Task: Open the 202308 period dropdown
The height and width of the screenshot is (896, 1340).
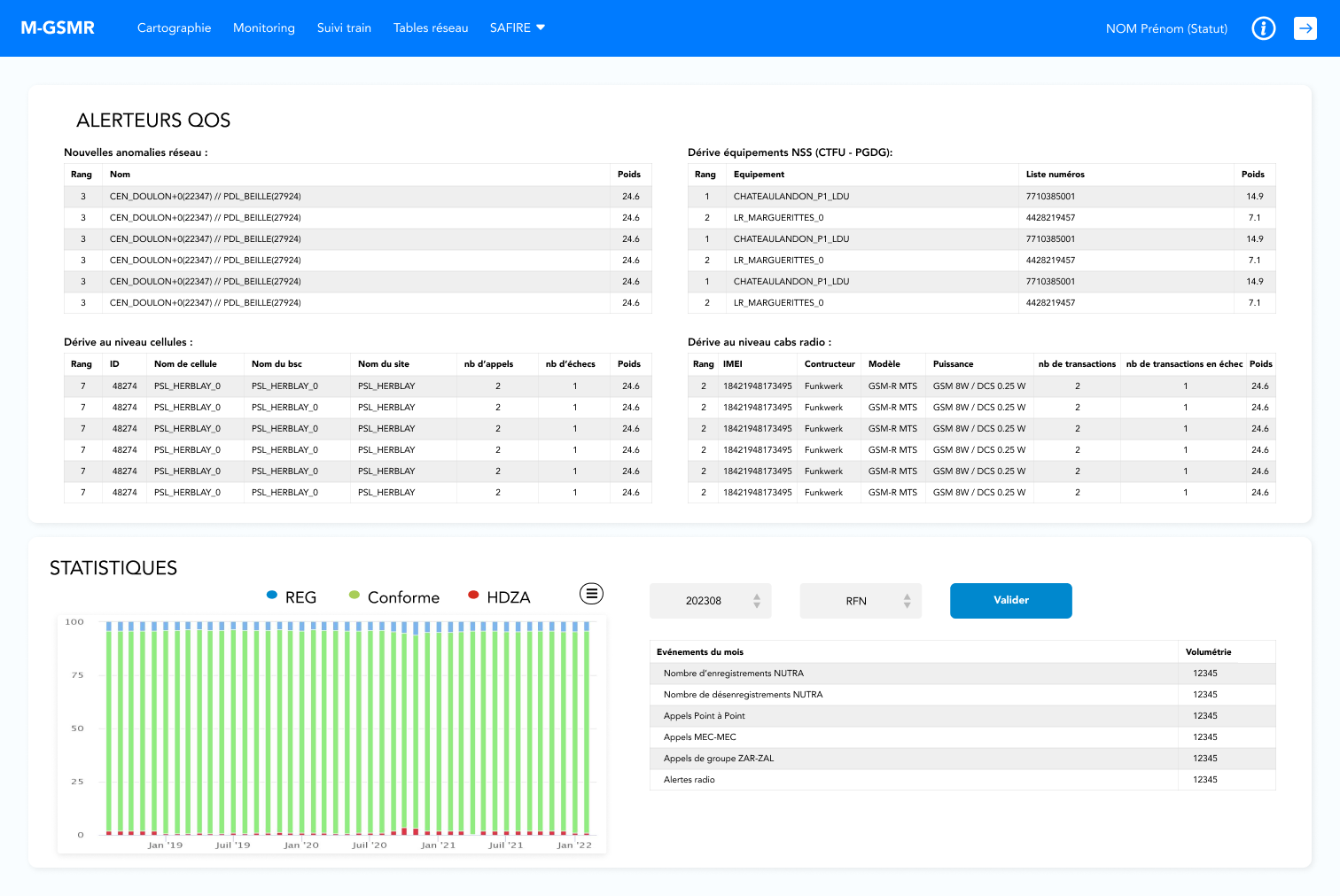Action: click(710, 601)
